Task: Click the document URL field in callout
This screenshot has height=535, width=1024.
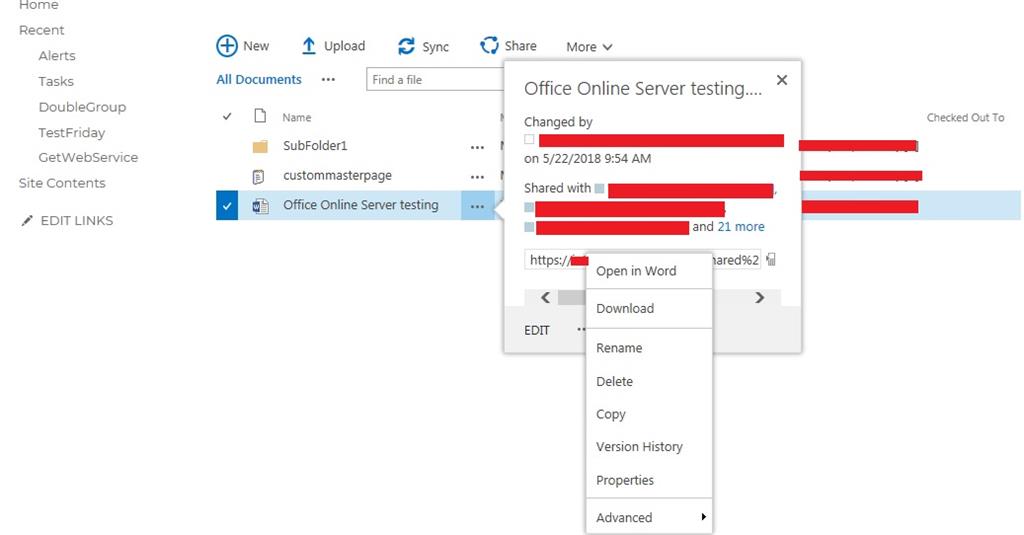Action: pyautogui.click(x=642, y=260)
